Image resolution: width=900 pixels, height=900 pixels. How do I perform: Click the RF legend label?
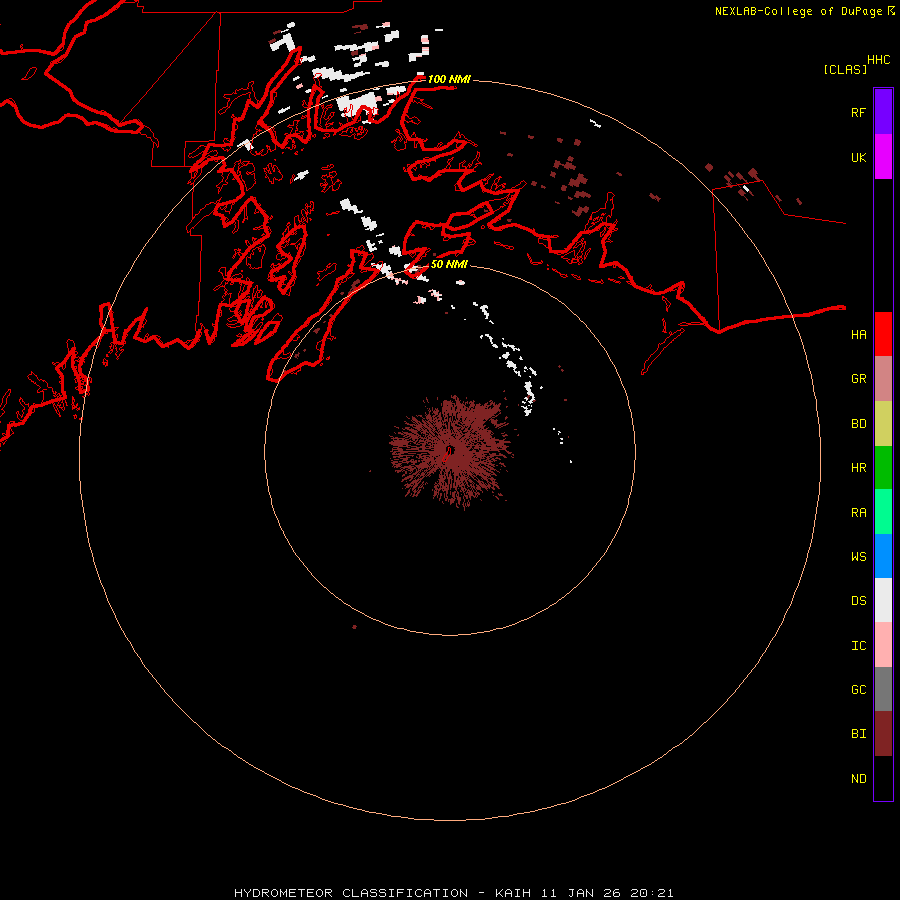coord(858,112)
